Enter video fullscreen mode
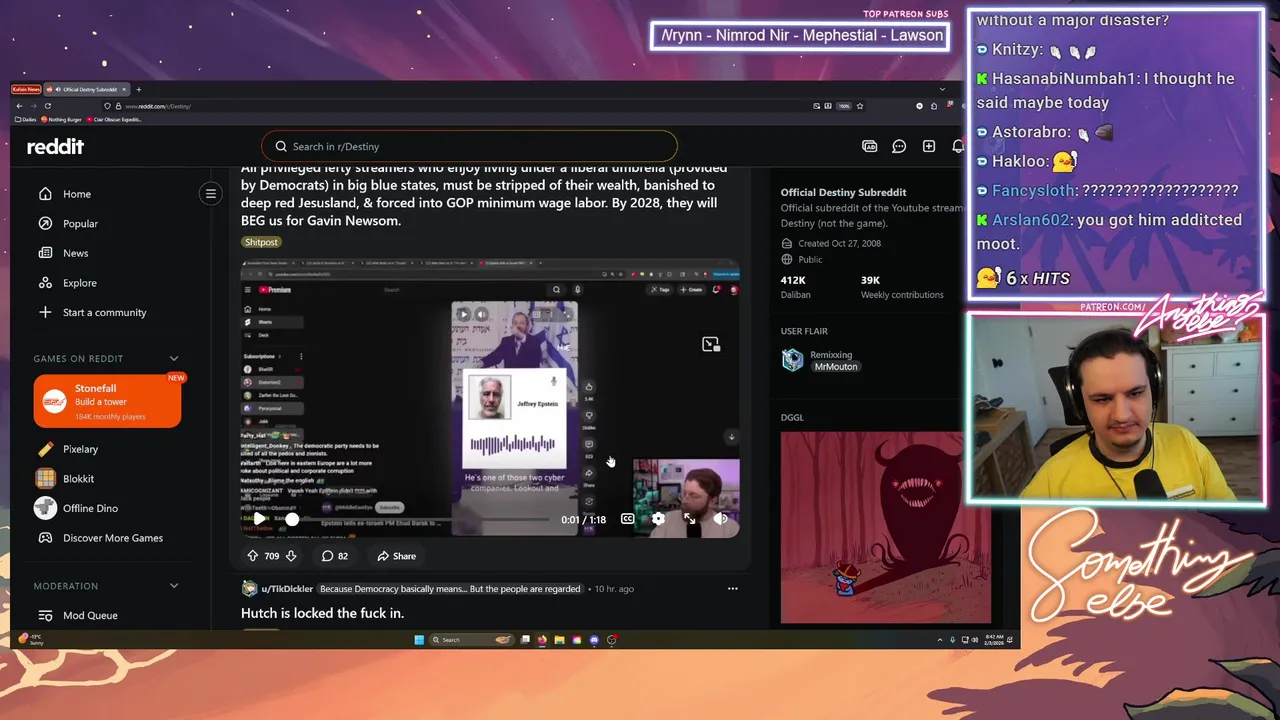Viewport: 1280px width, 720px height. pos(689,519)
